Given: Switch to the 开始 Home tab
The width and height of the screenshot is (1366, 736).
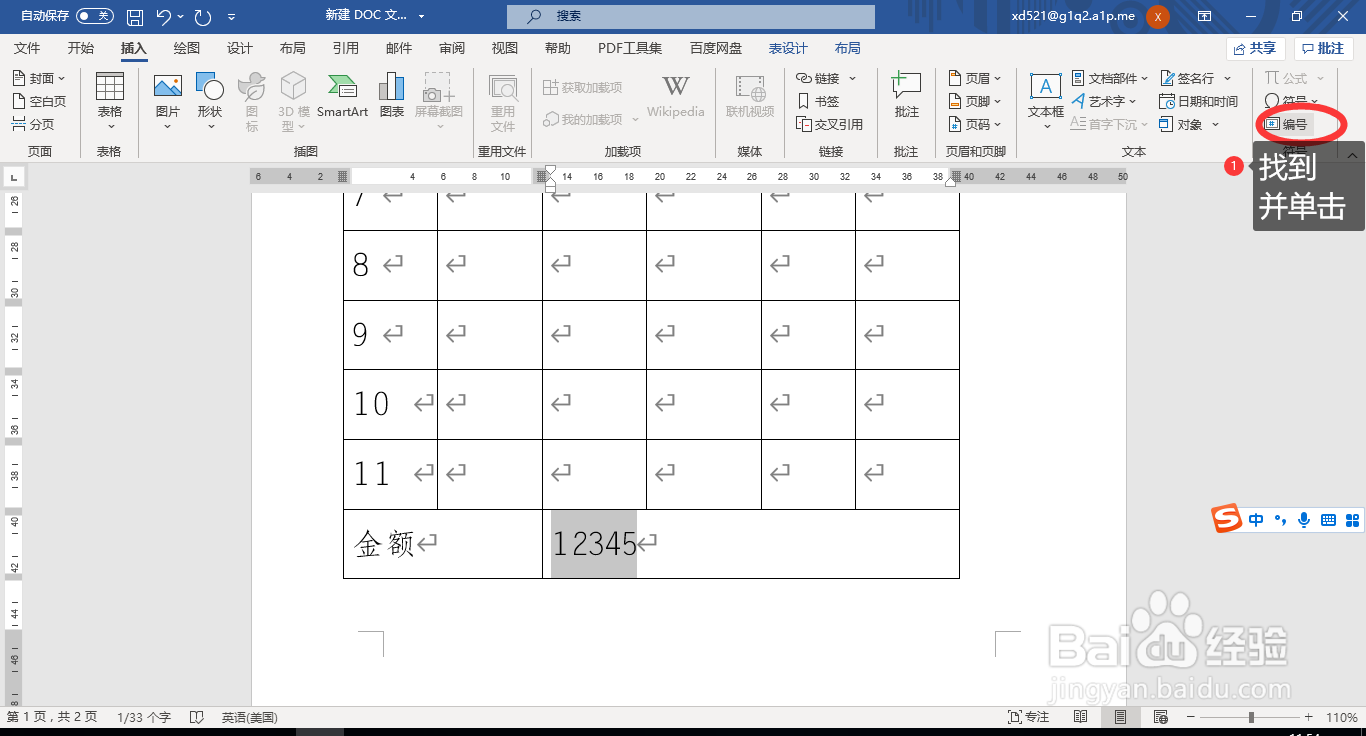Looking at the screenshot, I should (x=81, y=48).
